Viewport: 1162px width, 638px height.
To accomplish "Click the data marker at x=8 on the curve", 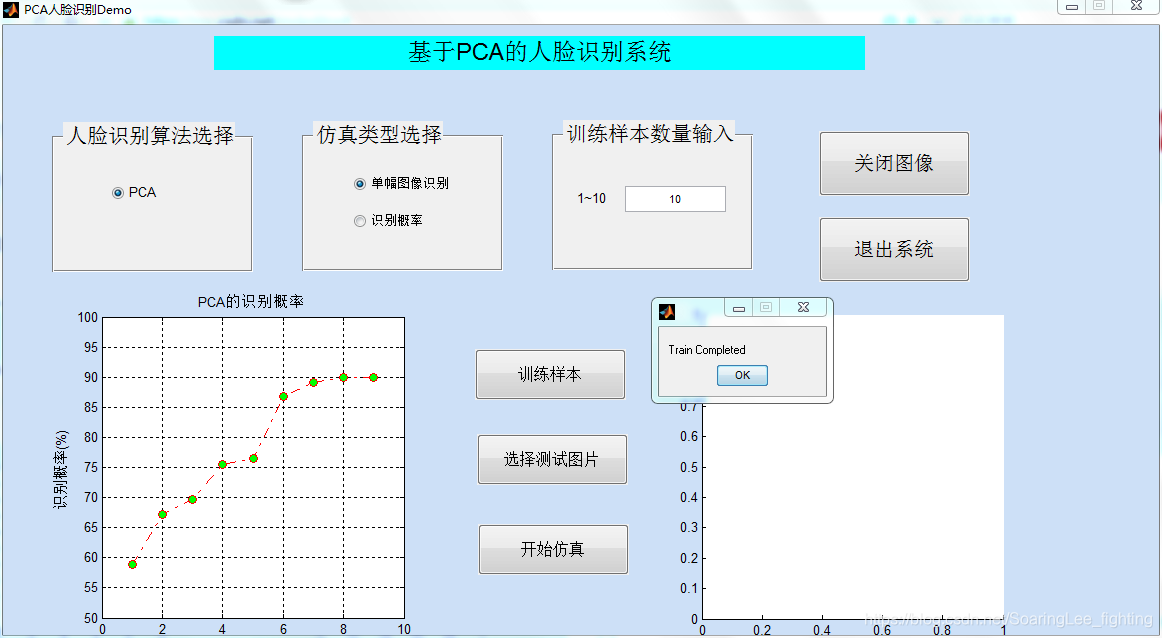I will [x=343, y=377].
